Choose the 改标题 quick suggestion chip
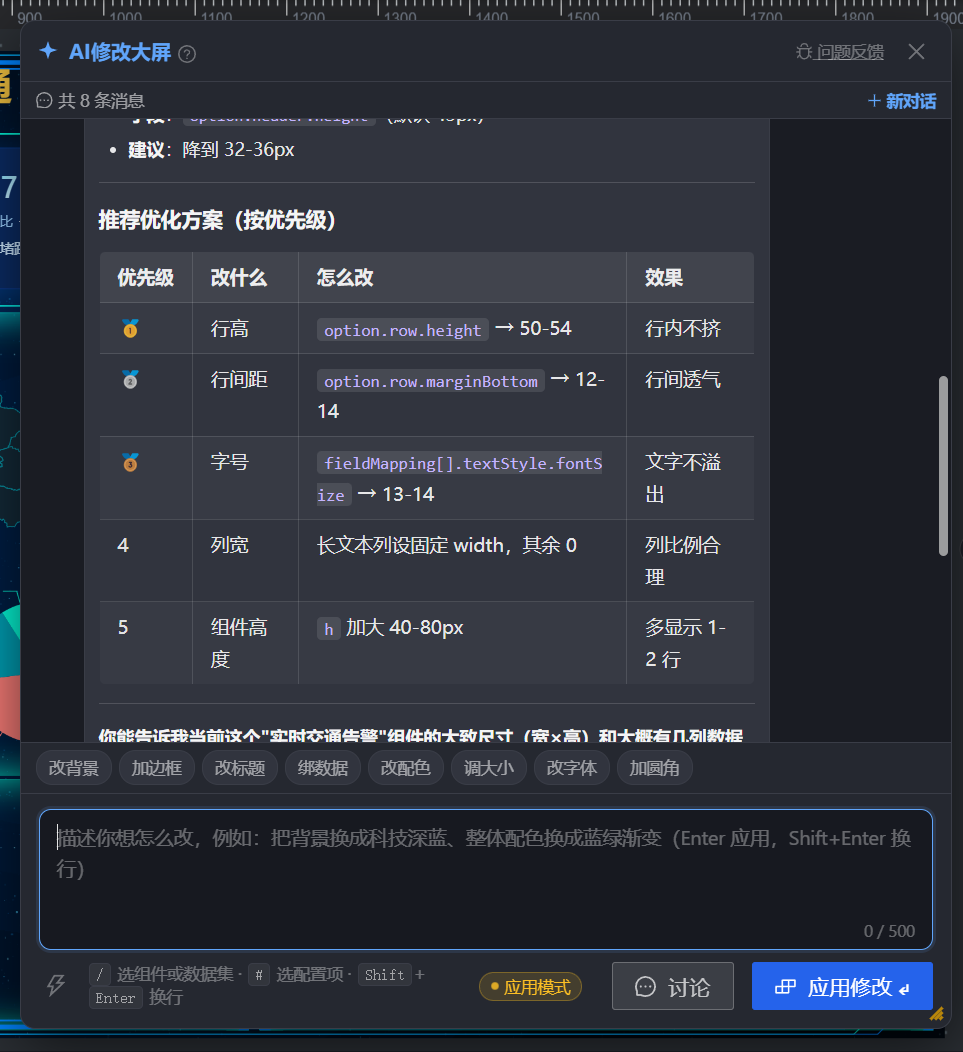 tap(240, 768)
